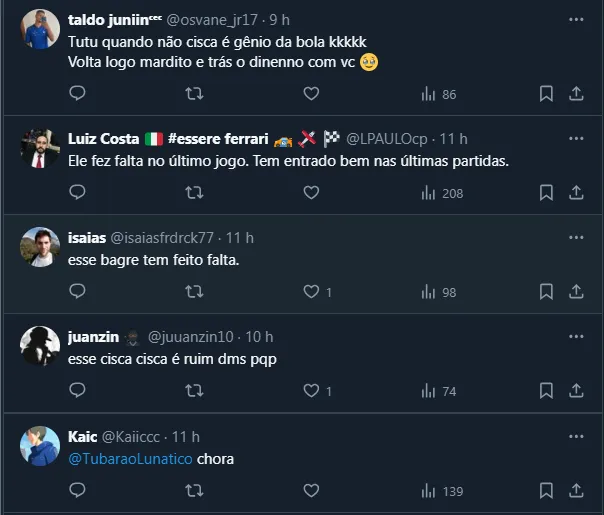Viewport: 604px width, 515px height.
Task: Reply to juanzin's tweet
Action: (x=78, y=391)
